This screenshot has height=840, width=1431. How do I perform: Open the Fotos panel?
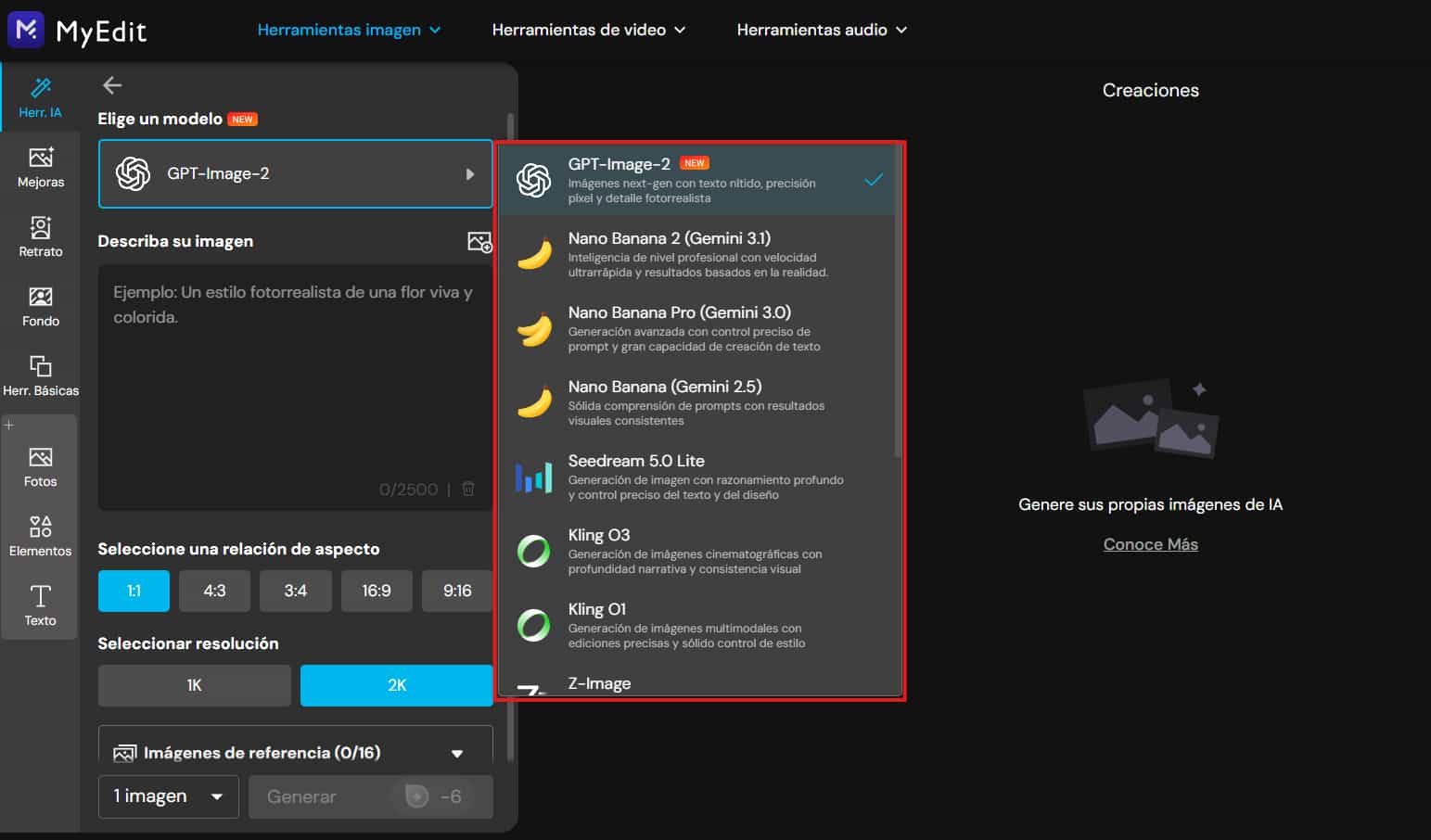40,467
